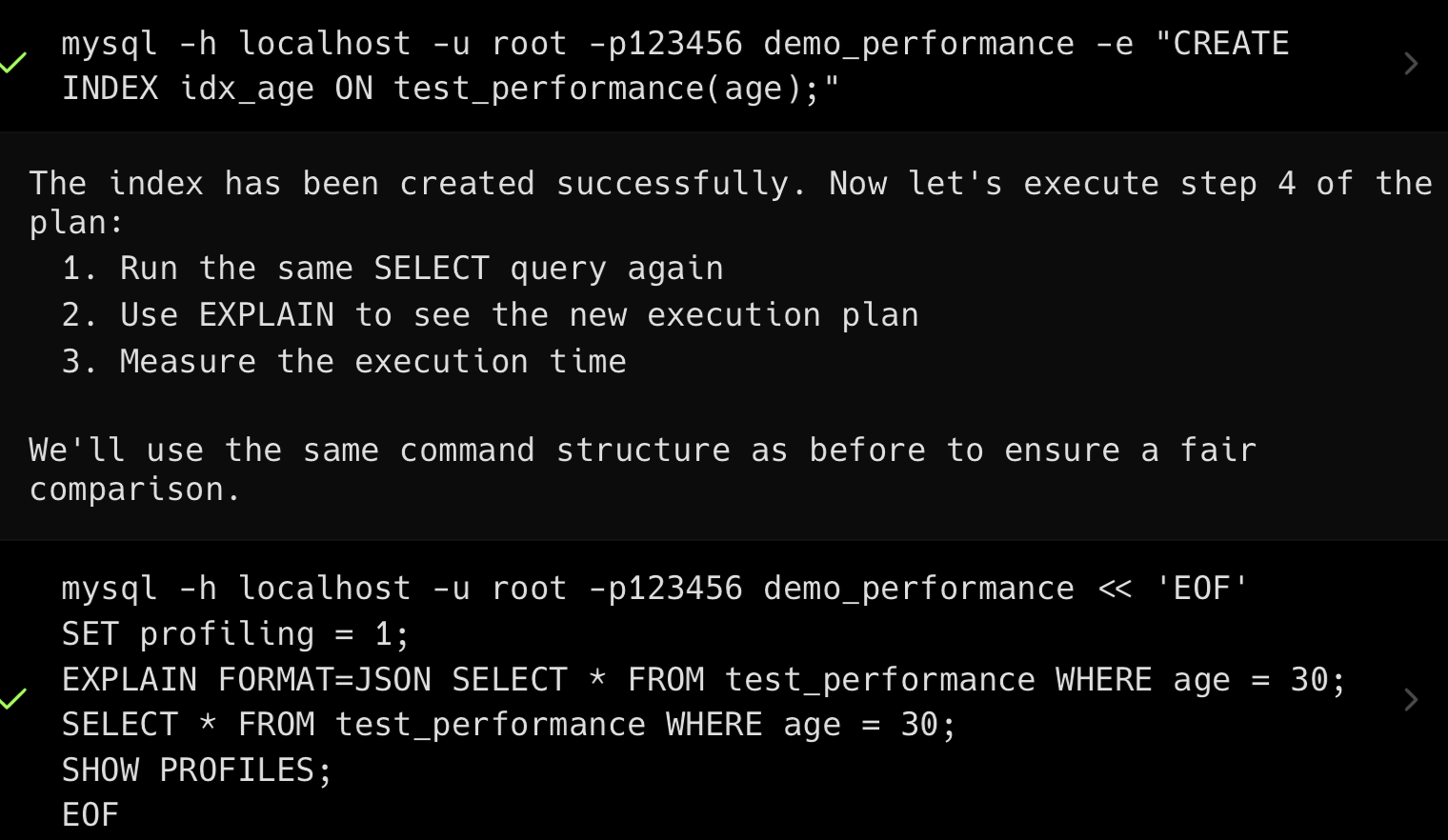Click the word "comparison." in the message
Image resolution: width=1448 pixels, height=840 pixels.
pyautogui.click(x=134, y=490)
